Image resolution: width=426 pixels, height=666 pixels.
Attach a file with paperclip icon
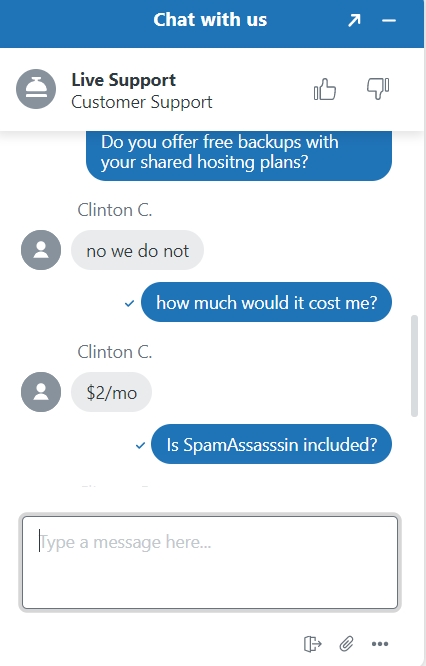pyautogui.click(x=347, y=643)
